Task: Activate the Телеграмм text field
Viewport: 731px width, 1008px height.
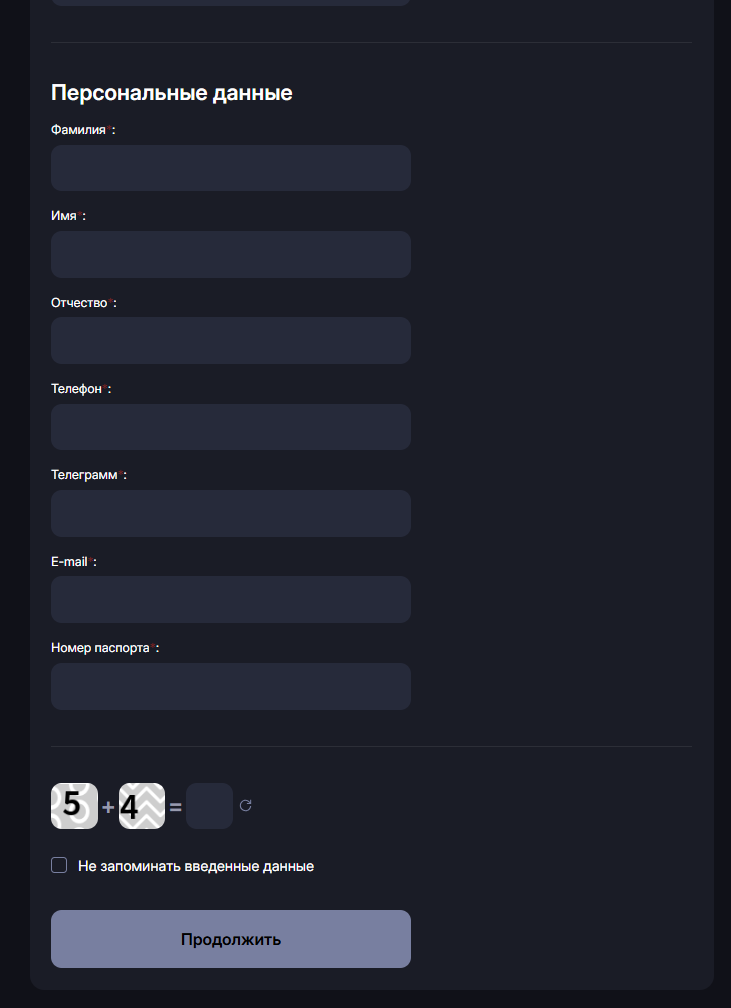Action: click(231, 513)
